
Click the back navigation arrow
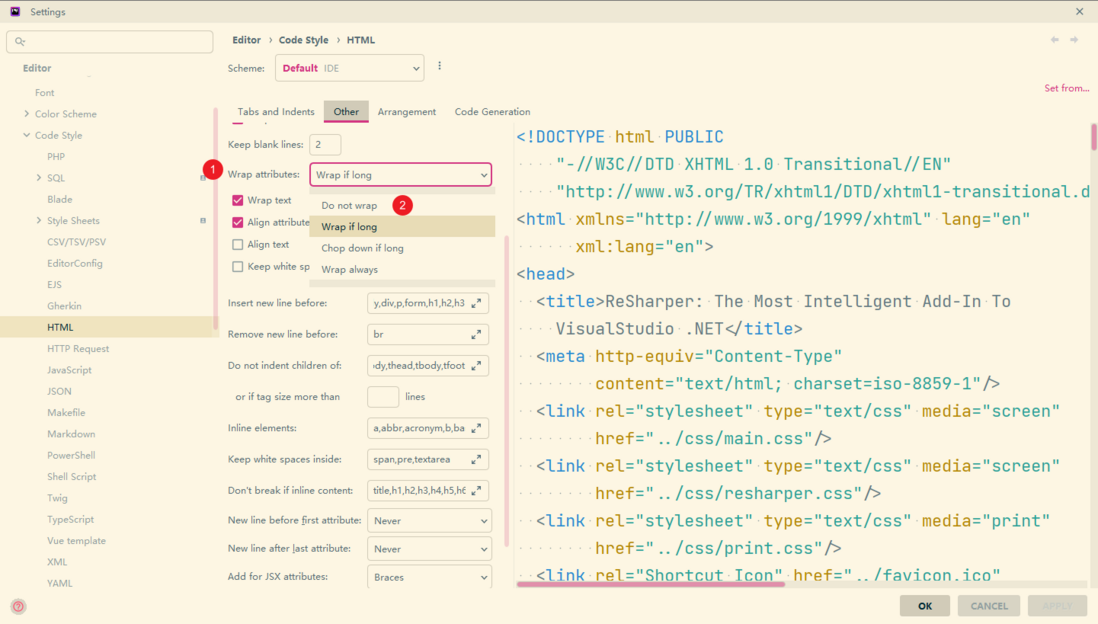click(1055, 40)
